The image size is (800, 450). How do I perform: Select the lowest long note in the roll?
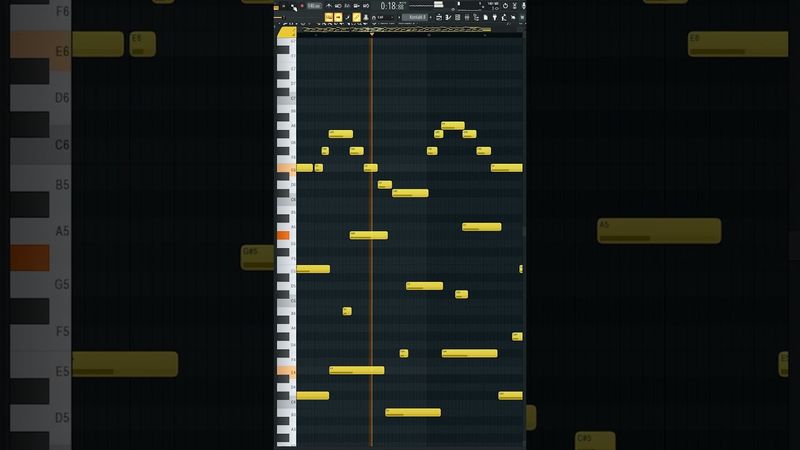[413, 412]
